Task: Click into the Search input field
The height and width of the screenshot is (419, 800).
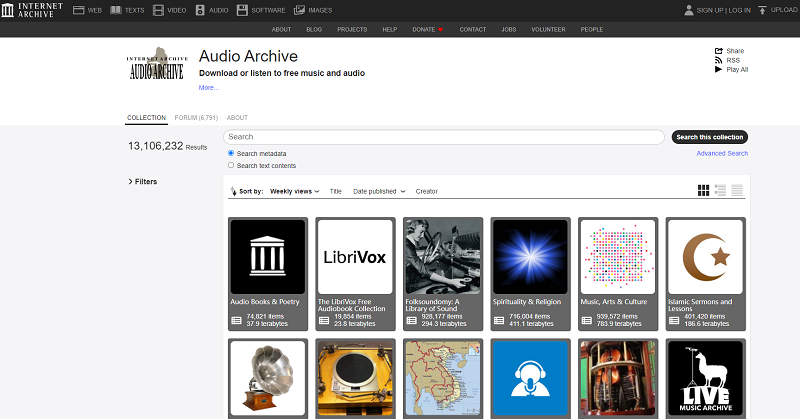Action: click(444, 137)
